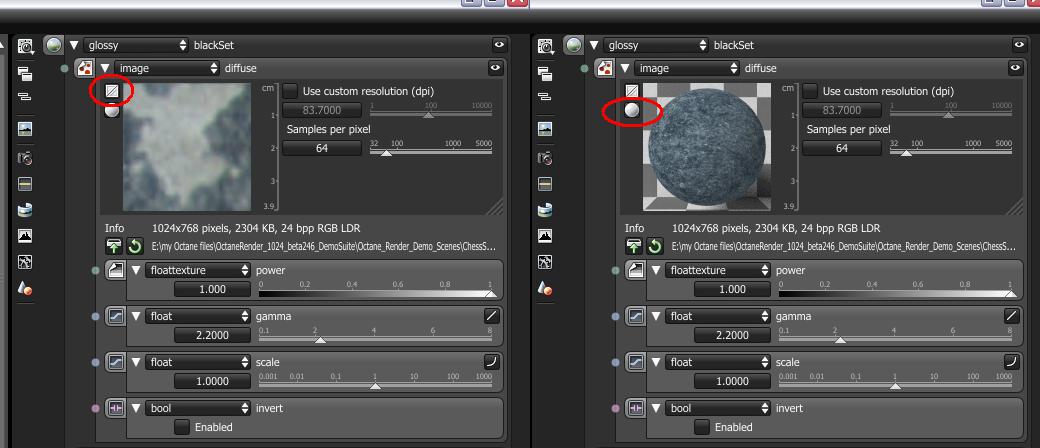Toggle diffuse eye visibility in right panel
The width and height of the screenshot is (1040, 448).
(1015, 67)
